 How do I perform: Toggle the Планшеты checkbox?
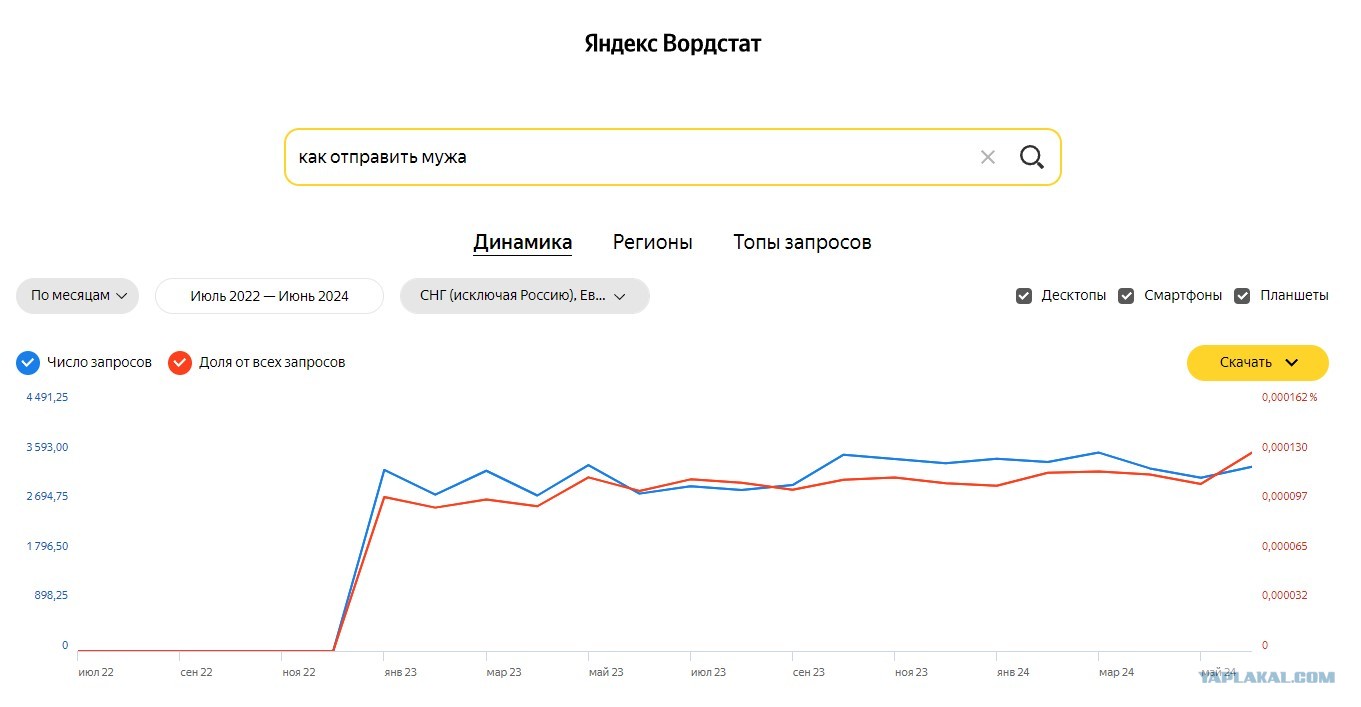[1243, 296]
